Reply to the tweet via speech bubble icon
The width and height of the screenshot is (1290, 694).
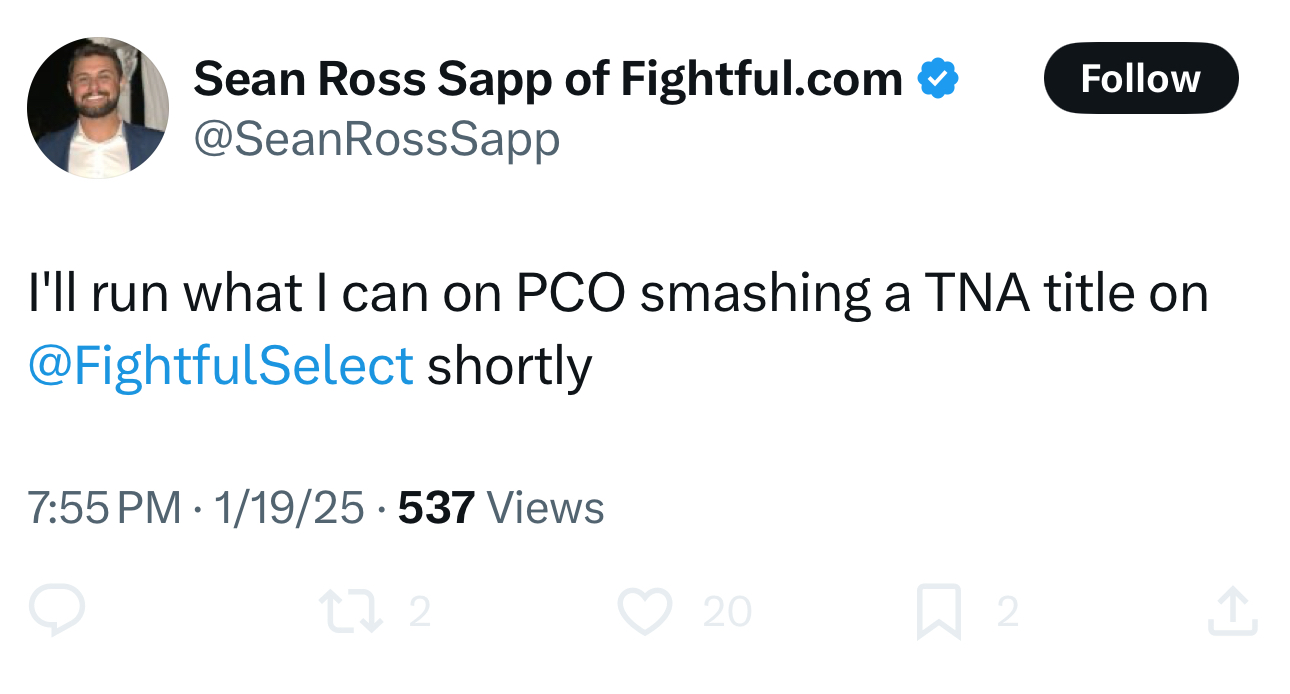[x=57, y=611]
